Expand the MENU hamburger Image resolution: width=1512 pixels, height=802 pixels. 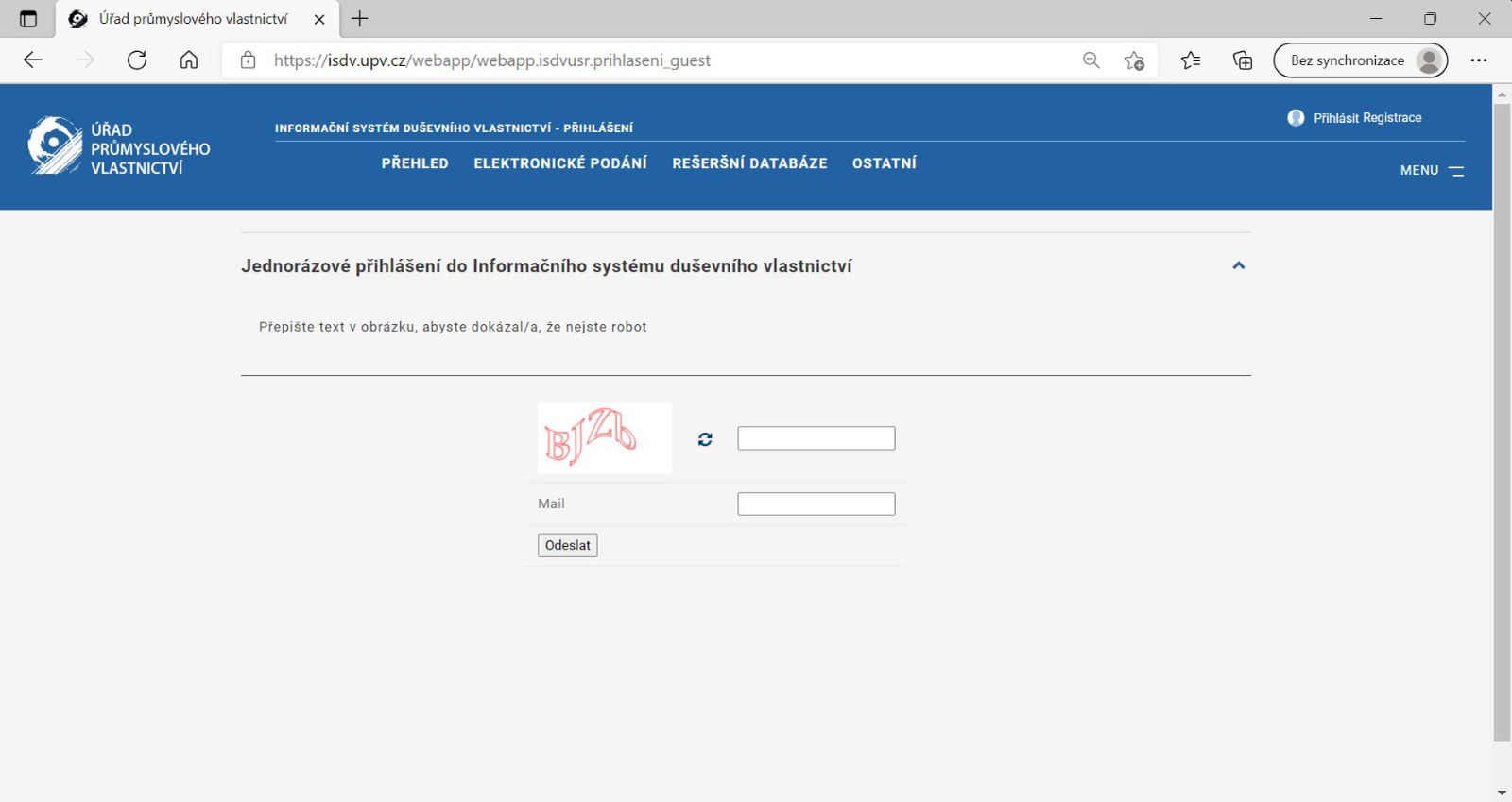1433,171
